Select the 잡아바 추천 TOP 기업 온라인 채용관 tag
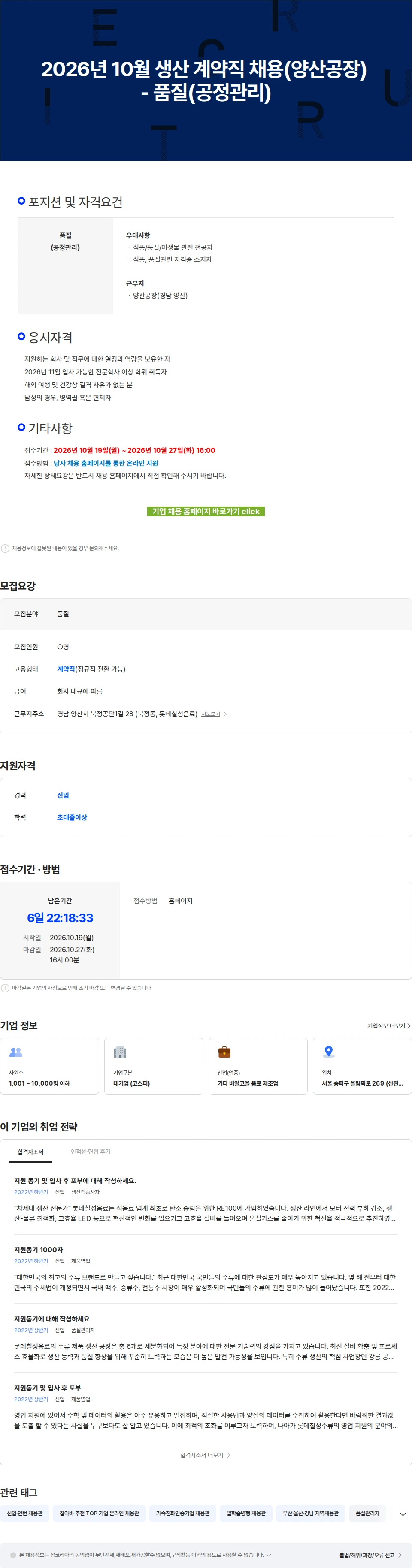This screenshot has height=1568, width=412. (x=99, y=1513)
